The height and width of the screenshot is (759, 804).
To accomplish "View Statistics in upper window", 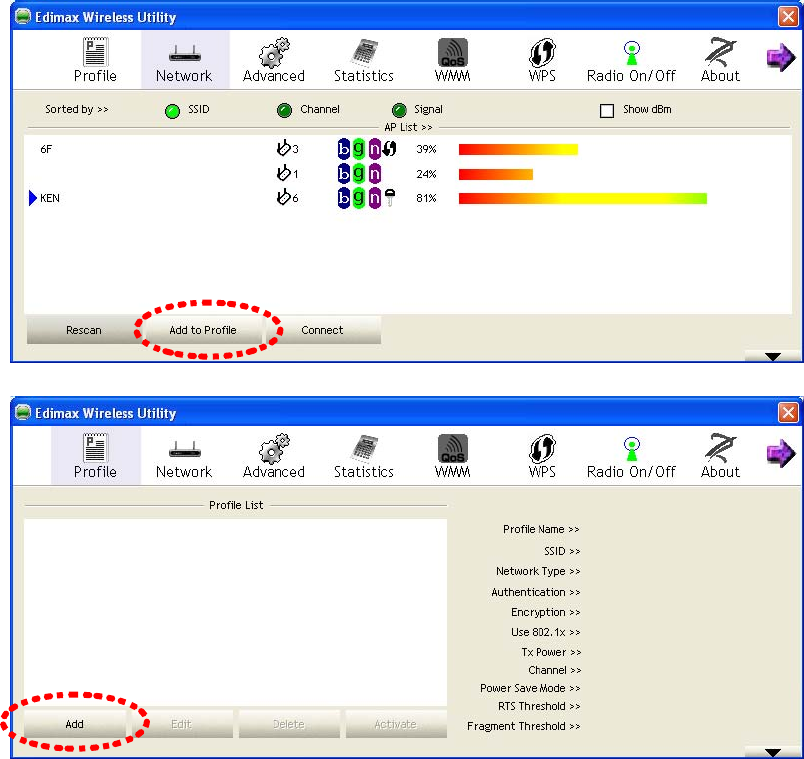I will click(x=364, y=59).
